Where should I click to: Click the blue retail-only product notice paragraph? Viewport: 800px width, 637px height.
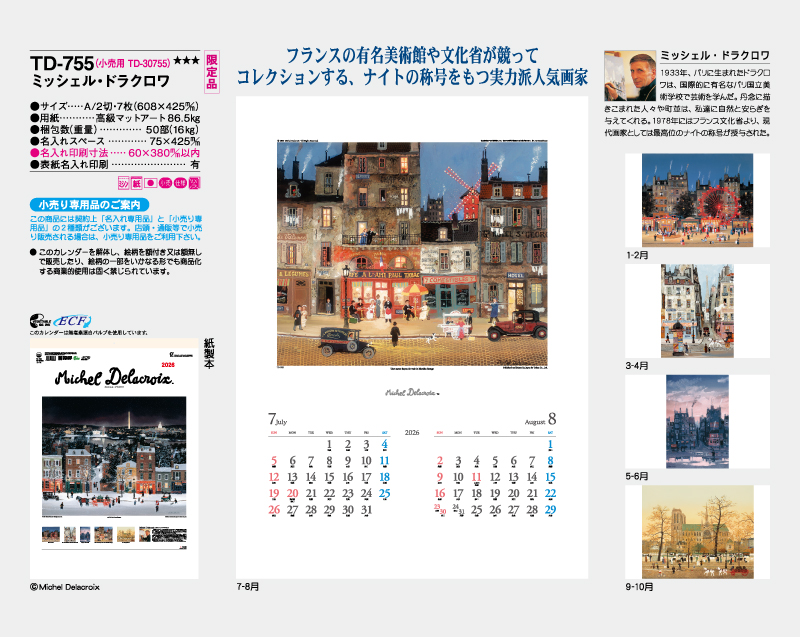[116, 228]
